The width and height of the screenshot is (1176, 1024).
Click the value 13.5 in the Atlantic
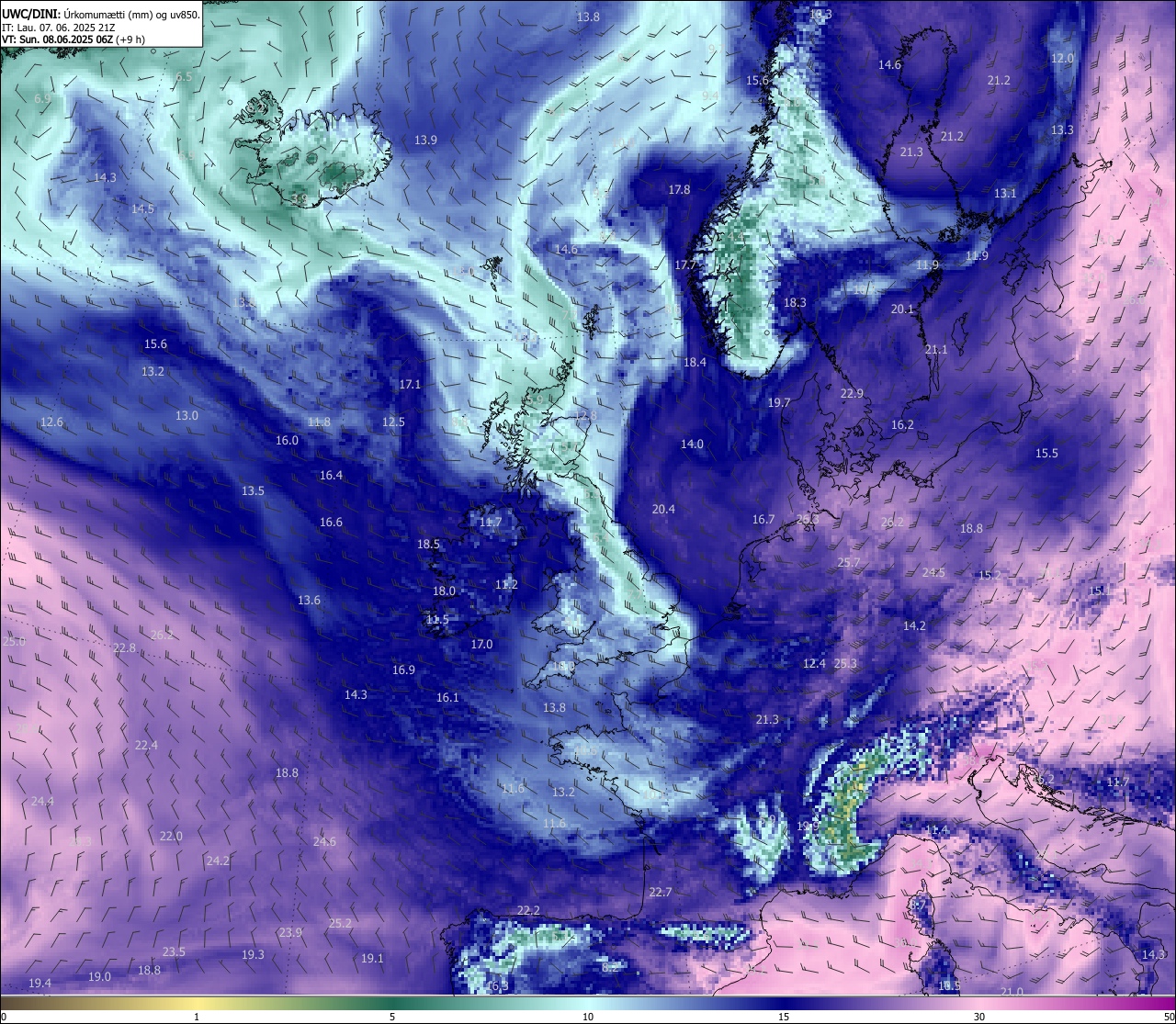click(253, 491)
